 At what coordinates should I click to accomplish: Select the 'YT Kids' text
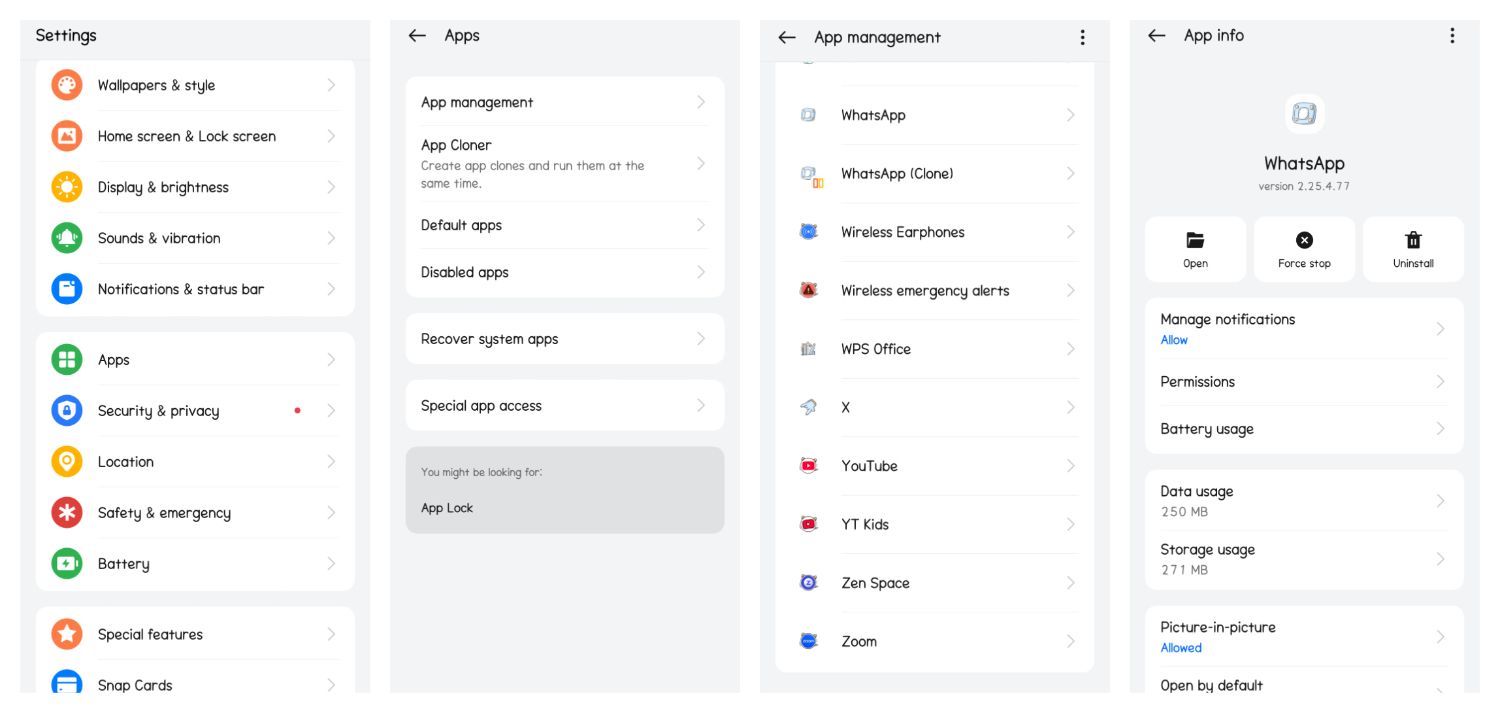tap(865, 524)
